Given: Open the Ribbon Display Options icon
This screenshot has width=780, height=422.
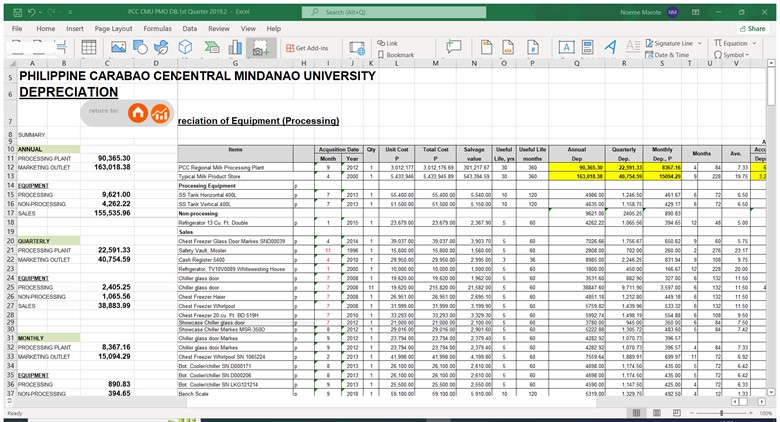Looking at the screenshot, I should coord(695,12).
